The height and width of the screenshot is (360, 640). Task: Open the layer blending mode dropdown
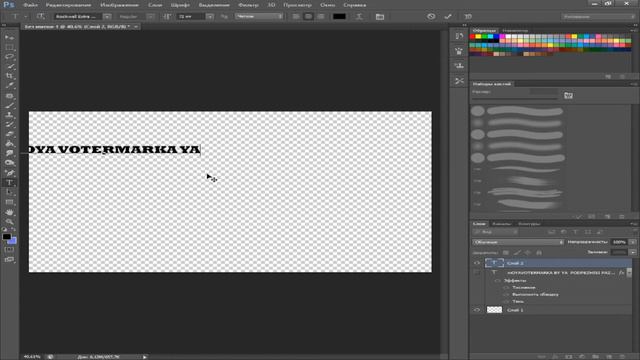pyautogui.click(x=518, y=242)
